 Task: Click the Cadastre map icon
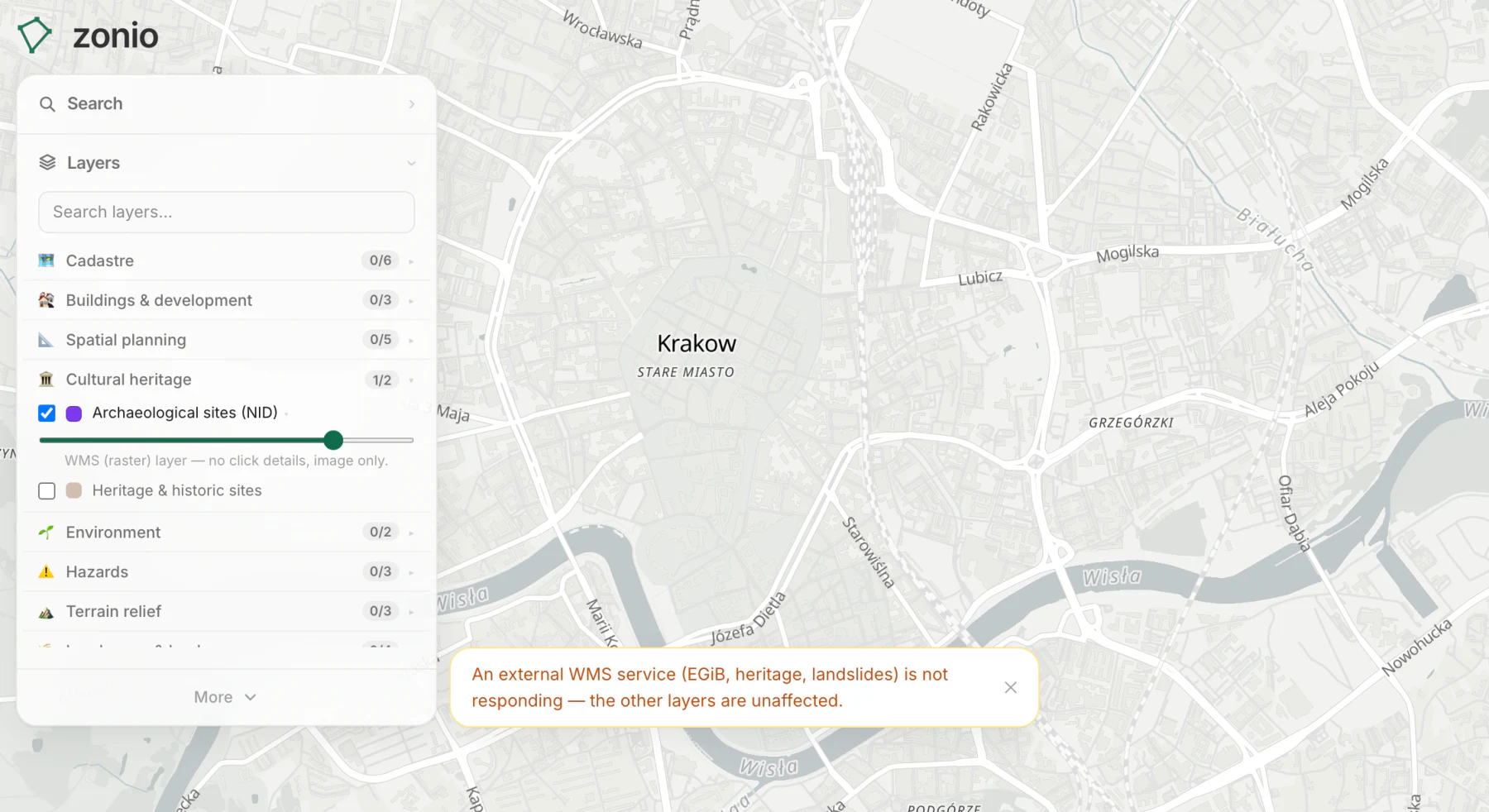46,260
